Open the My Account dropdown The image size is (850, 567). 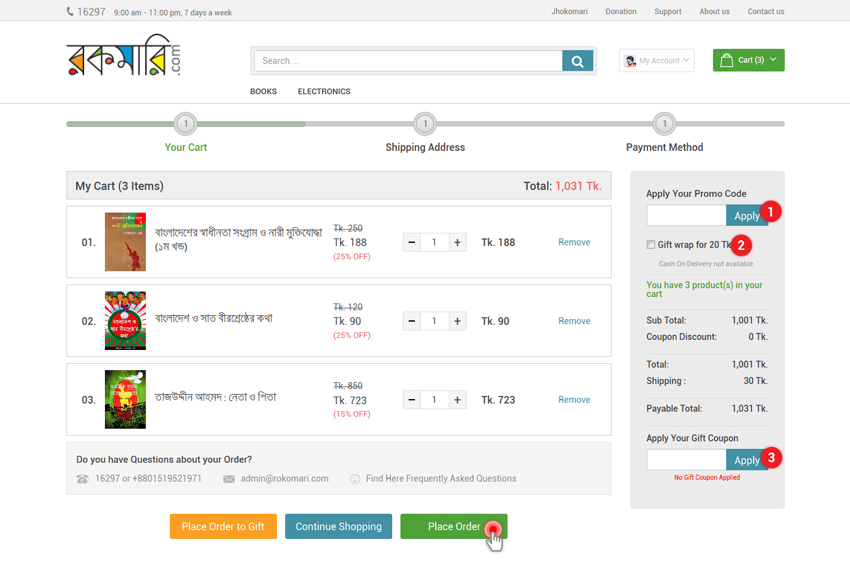point(656,61)
